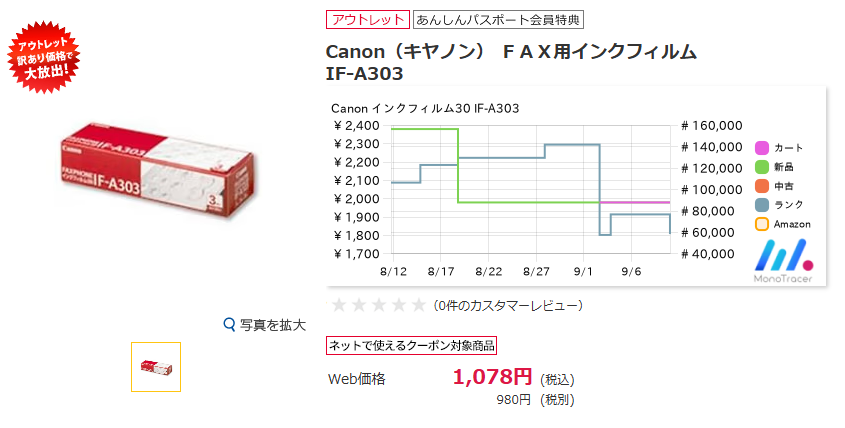The height and width of the screenshot is (428, 845).
Task: Click the アウトレット red tag
Action: coord(368,20)
